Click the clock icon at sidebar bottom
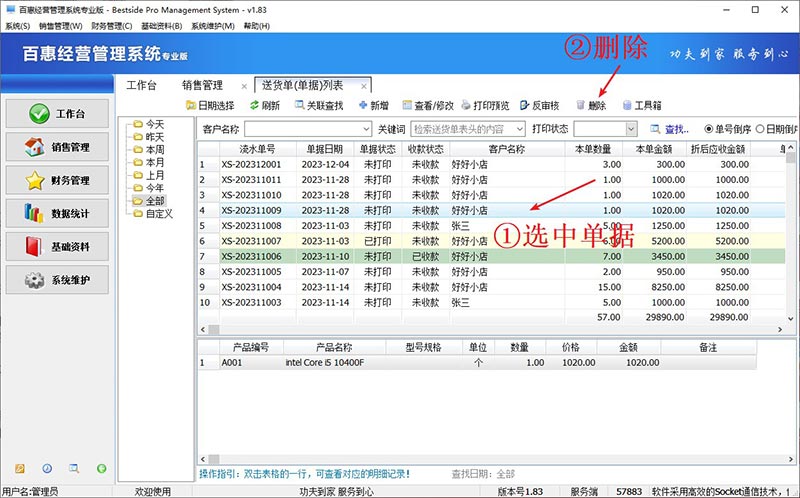 click(47, 468)
